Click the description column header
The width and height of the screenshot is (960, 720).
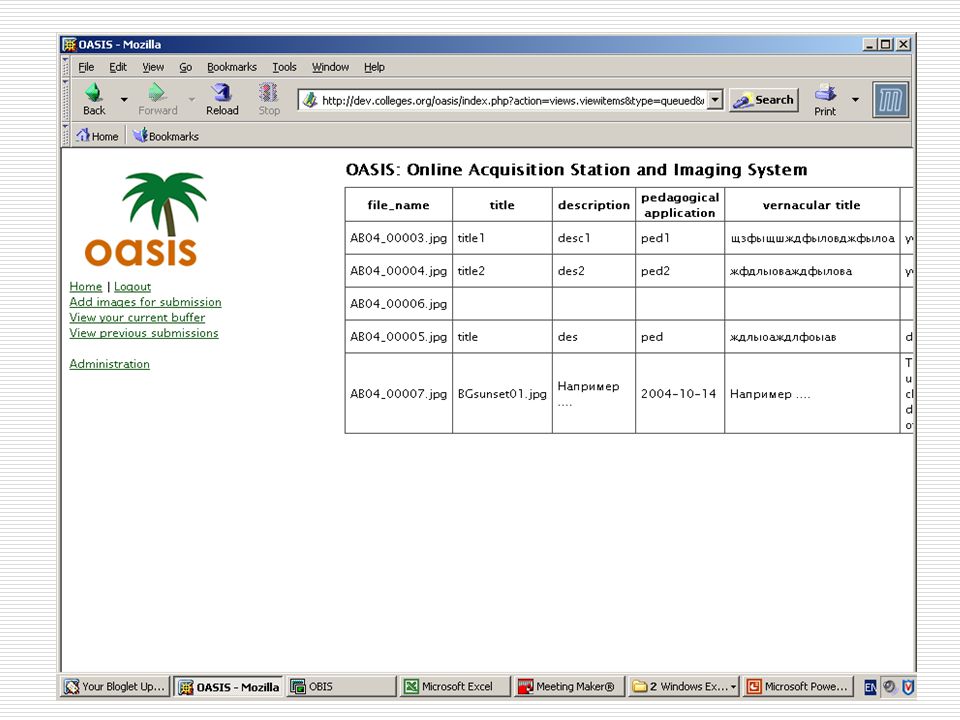coord(593,204)
